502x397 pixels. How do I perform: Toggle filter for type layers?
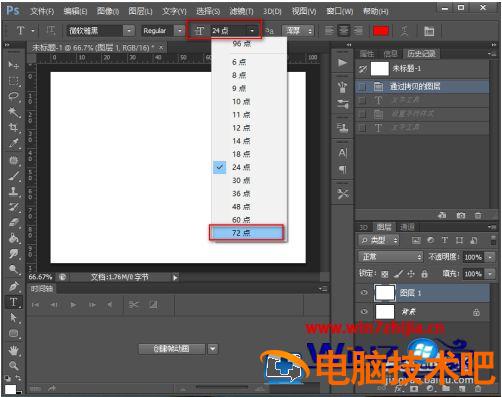444,240
